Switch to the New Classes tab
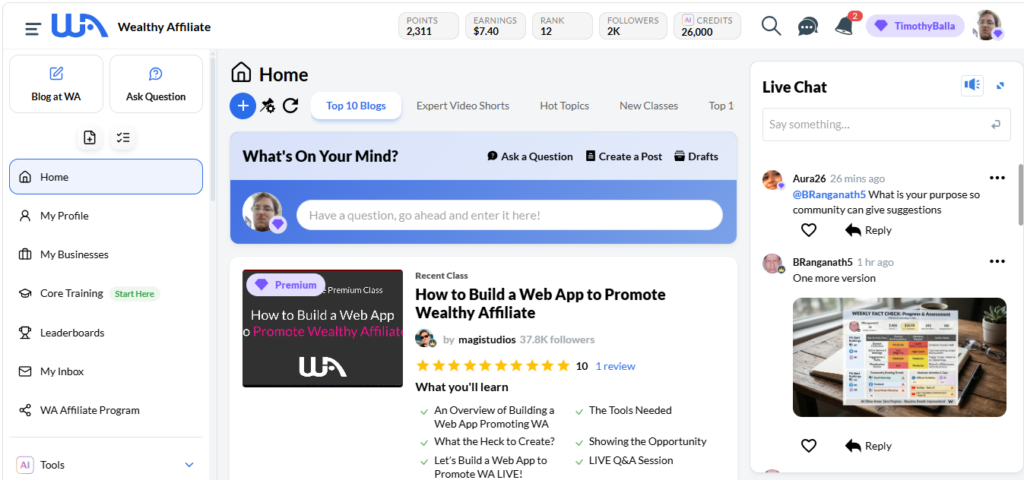 (648, 106)
